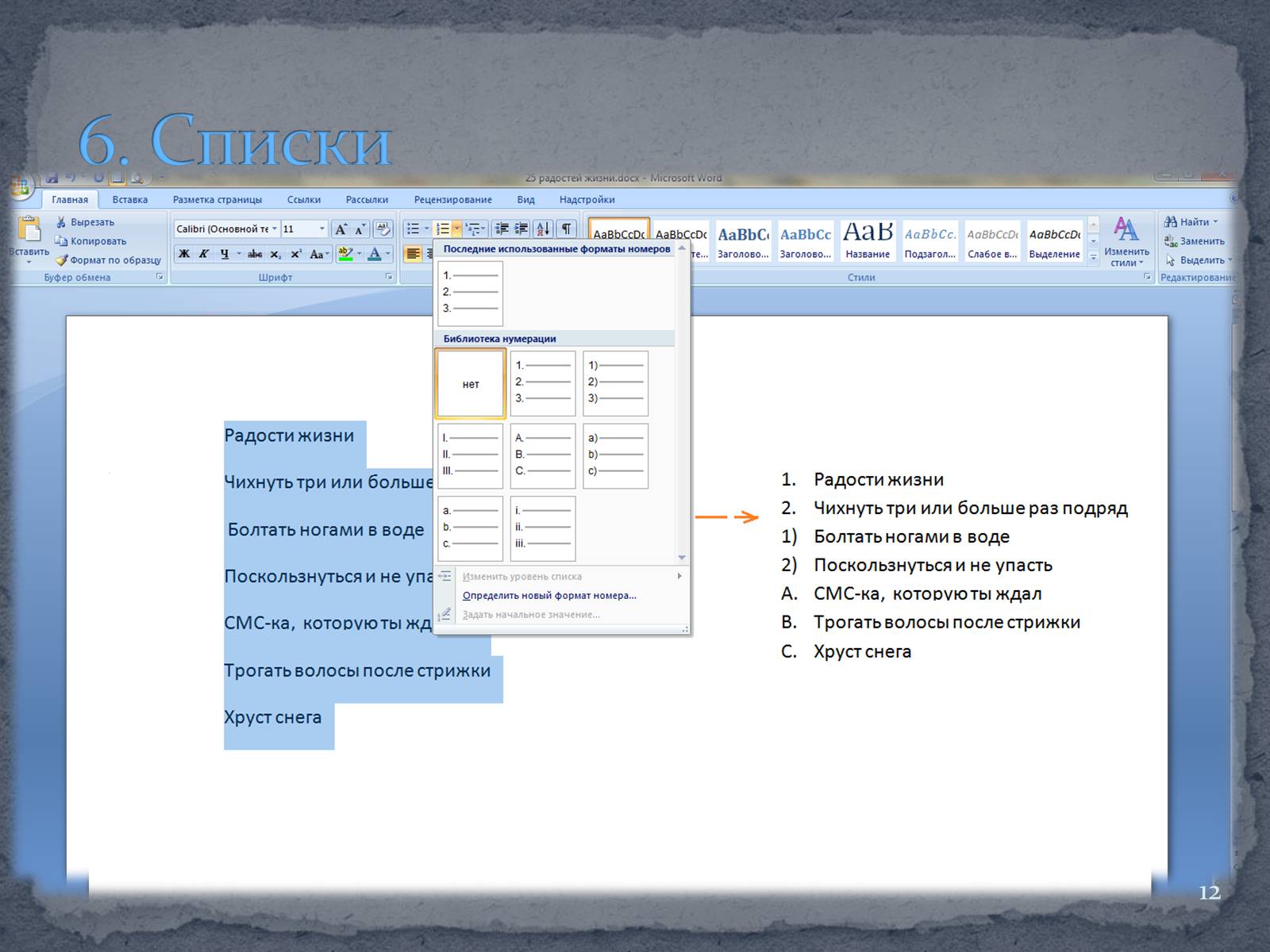Select the A. B. C. numbering format
1270x952 pixels.
(x=543, y=456)
